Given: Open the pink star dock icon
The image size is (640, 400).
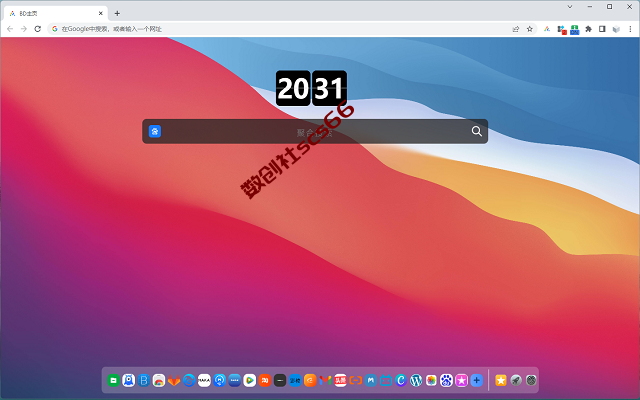Looking at the screenshot, I should [461, 380].
